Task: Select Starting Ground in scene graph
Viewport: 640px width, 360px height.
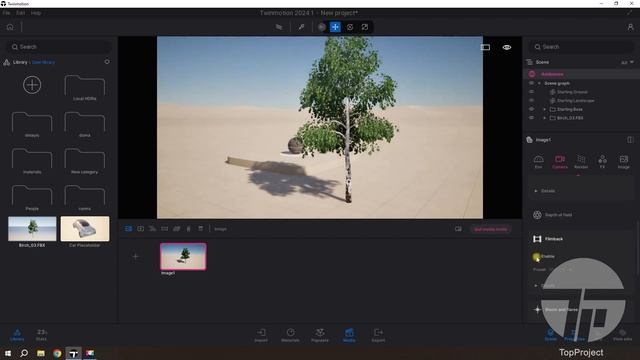Action: point(572,92)
